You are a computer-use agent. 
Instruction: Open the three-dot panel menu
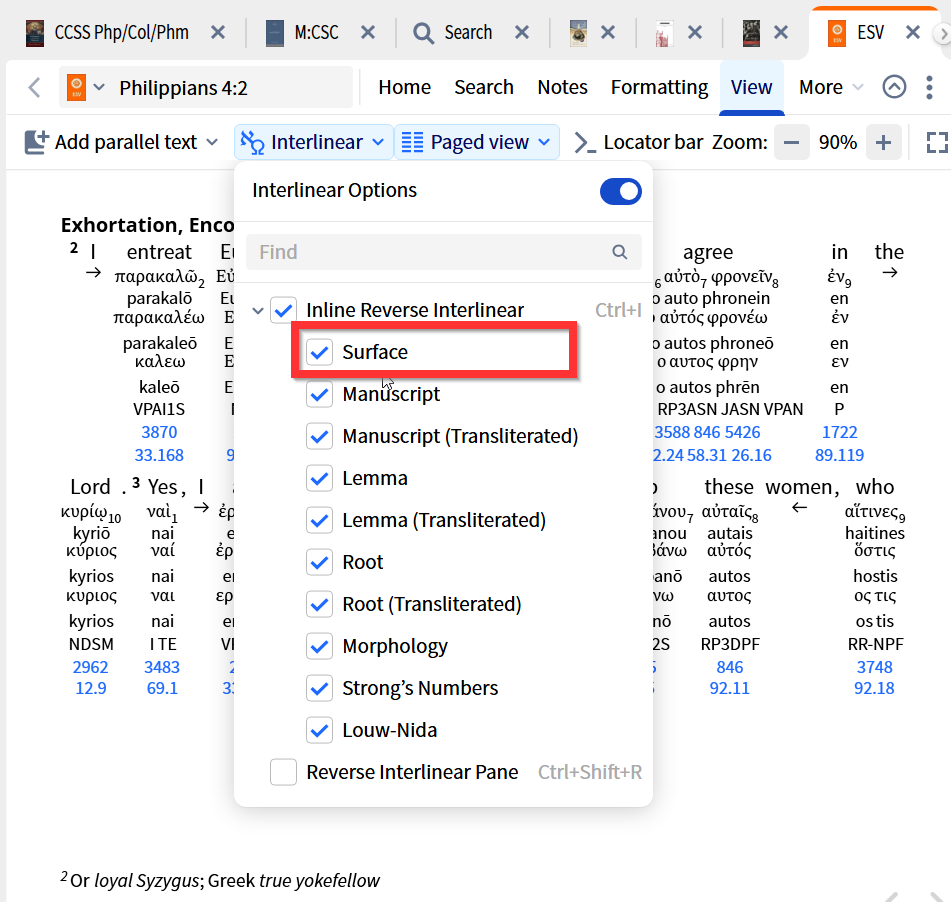[929, 87]
